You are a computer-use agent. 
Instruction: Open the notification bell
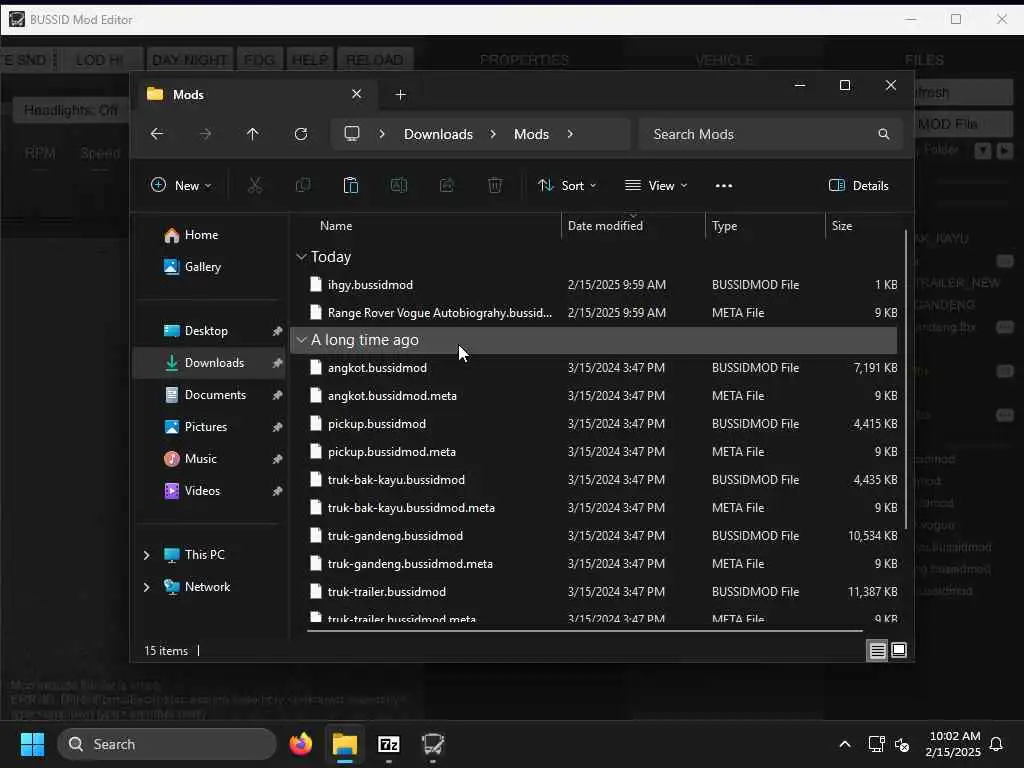coord(996,744)
